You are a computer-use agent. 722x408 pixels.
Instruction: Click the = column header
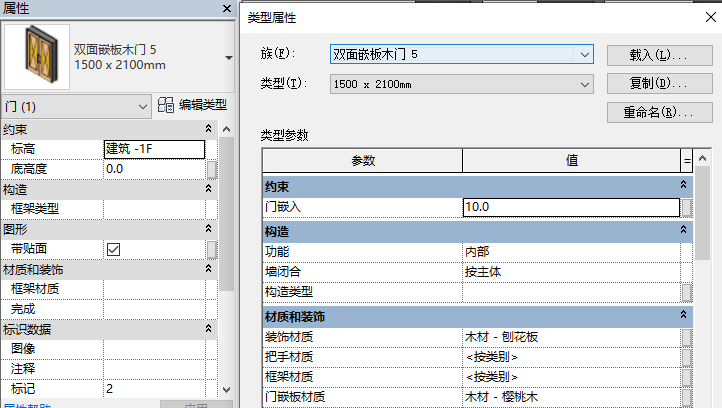coord(687,161)
